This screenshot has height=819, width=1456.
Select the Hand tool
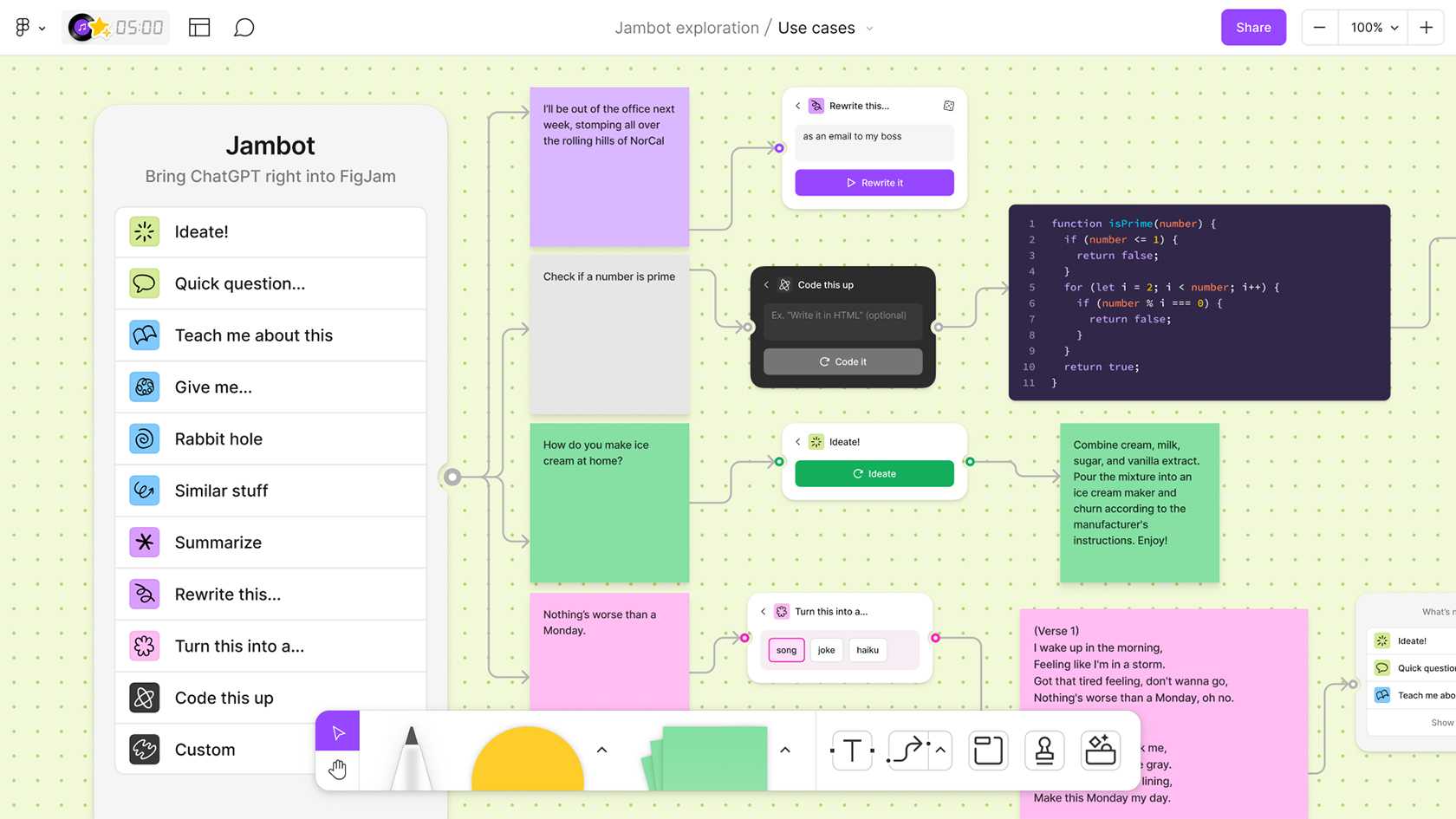338,770
